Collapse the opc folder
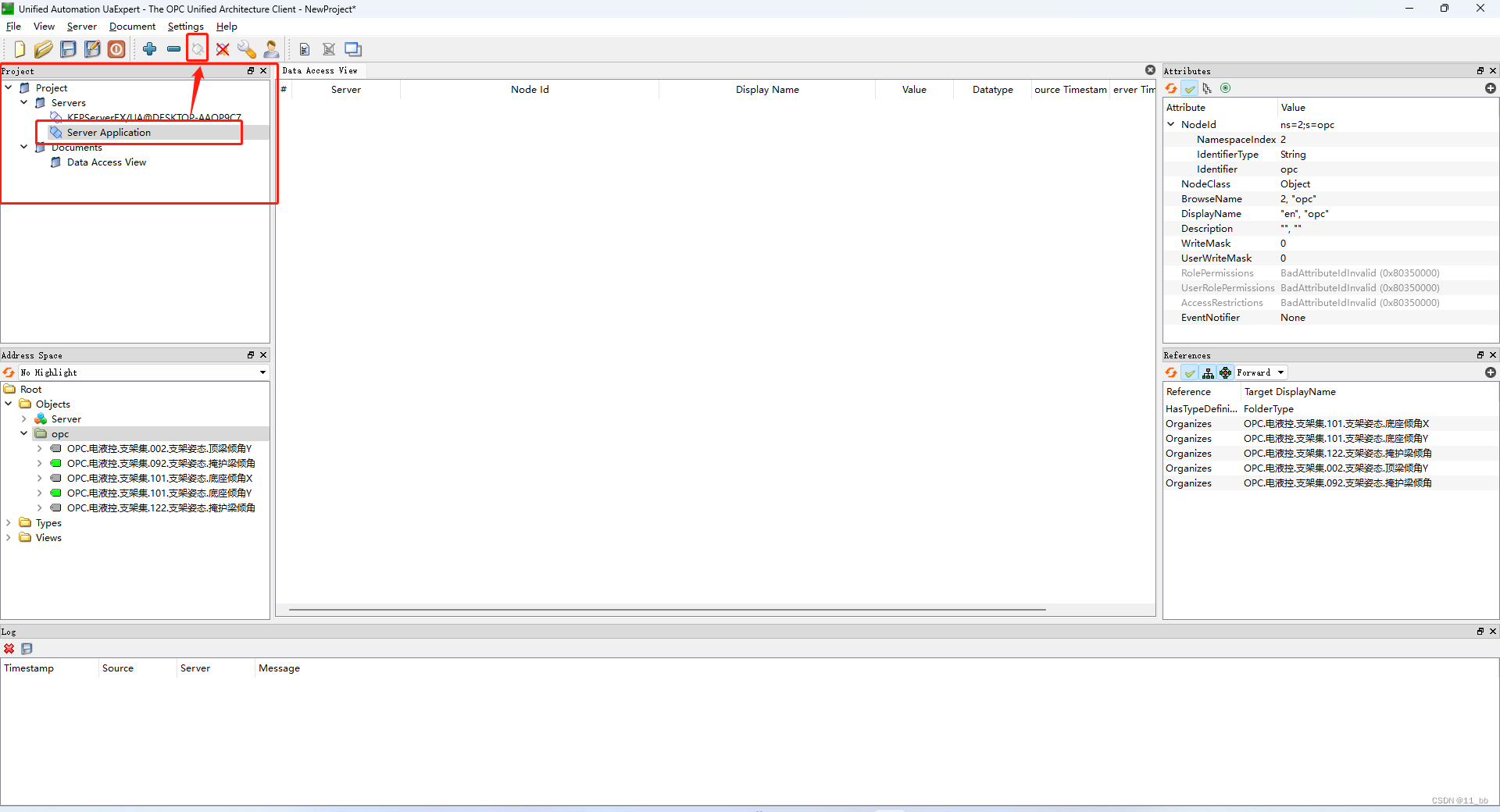Viewport: 1500px width, 812px height. click(24, 433)
